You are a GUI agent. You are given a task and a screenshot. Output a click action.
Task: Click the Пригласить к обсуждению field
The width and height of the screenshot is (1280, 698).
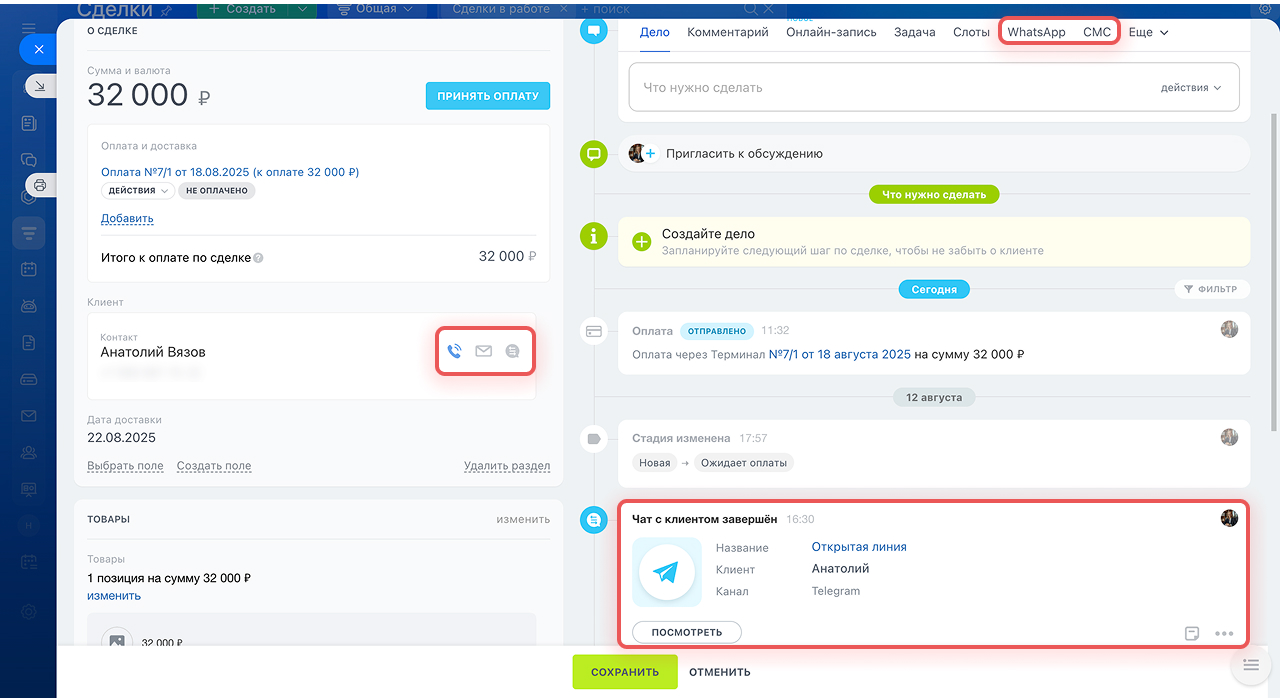click(934, 154)
